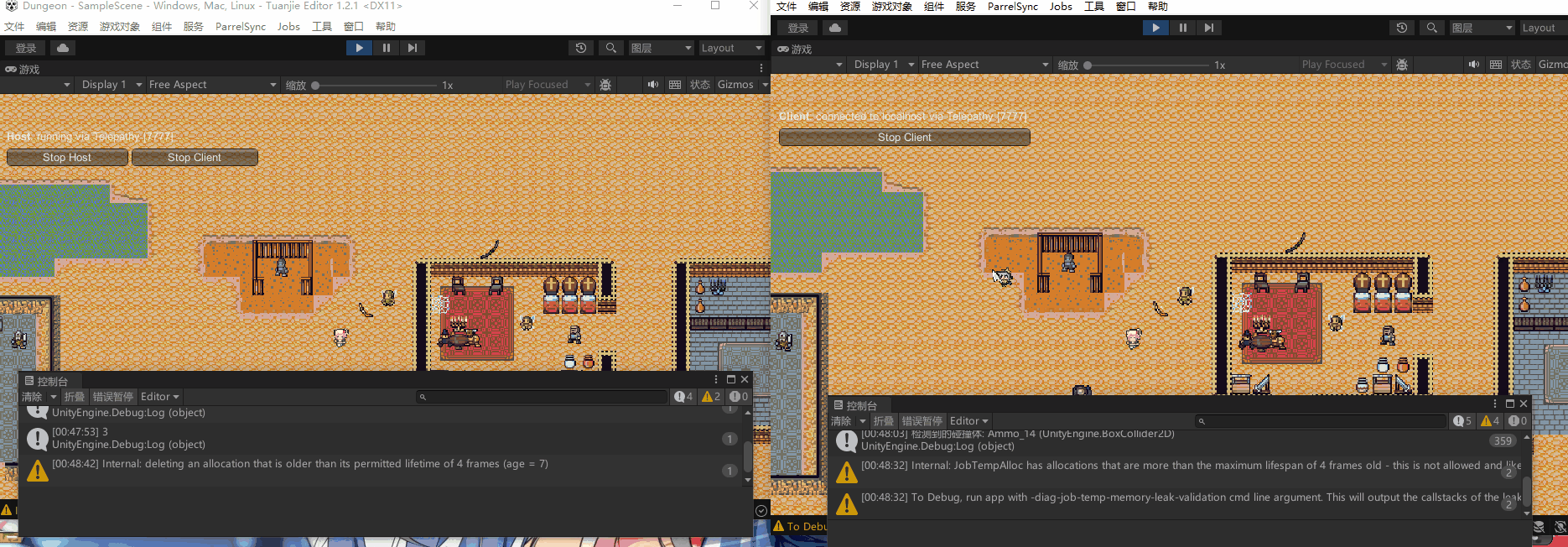1568x547 pixels.
Task: Adjust 缩放 scale slider in left Game view
Action: (376, 86)
